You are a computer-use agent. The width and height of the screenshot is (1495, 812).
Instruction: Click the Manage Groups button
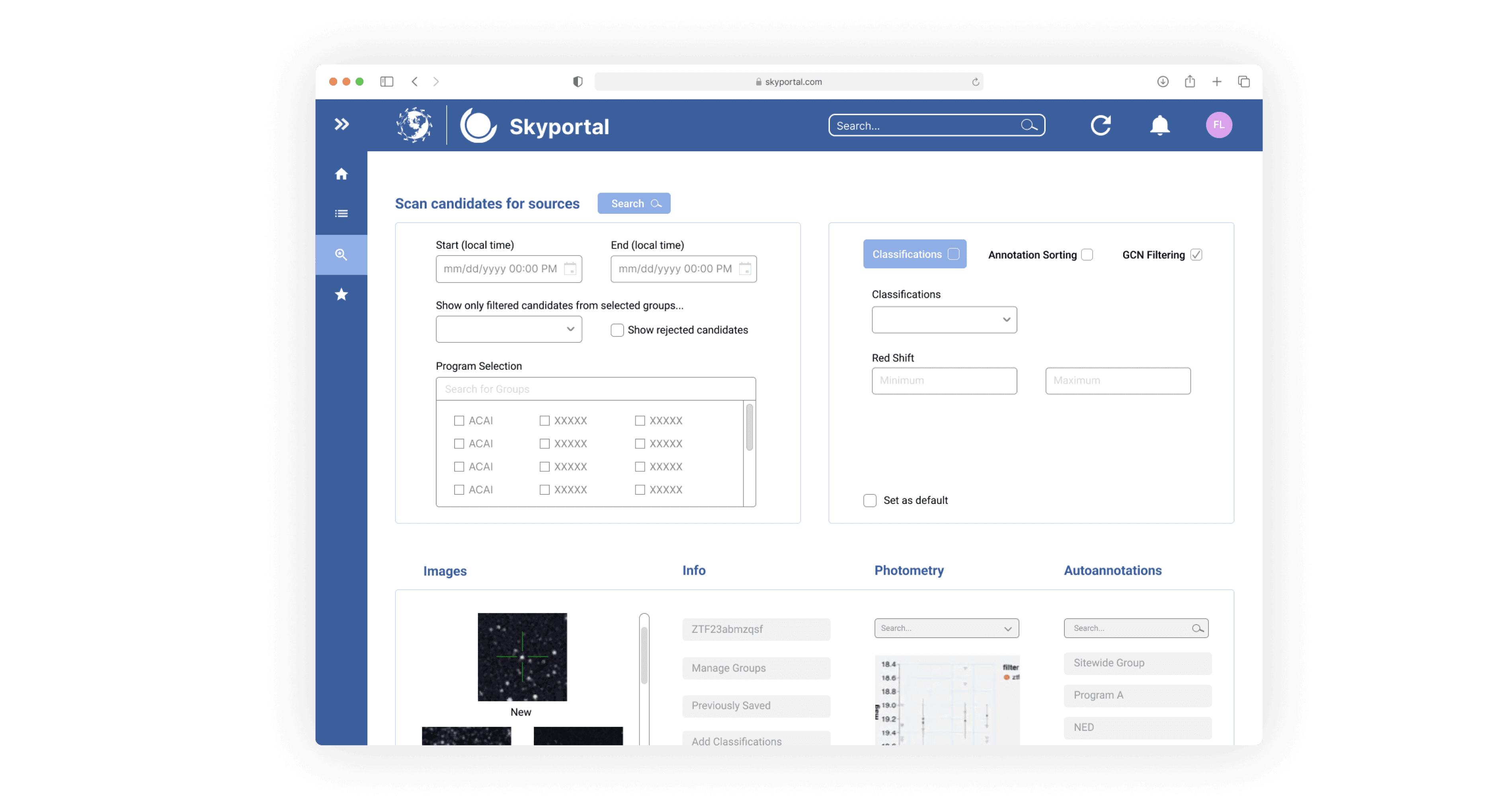click(x=755, y=668)
